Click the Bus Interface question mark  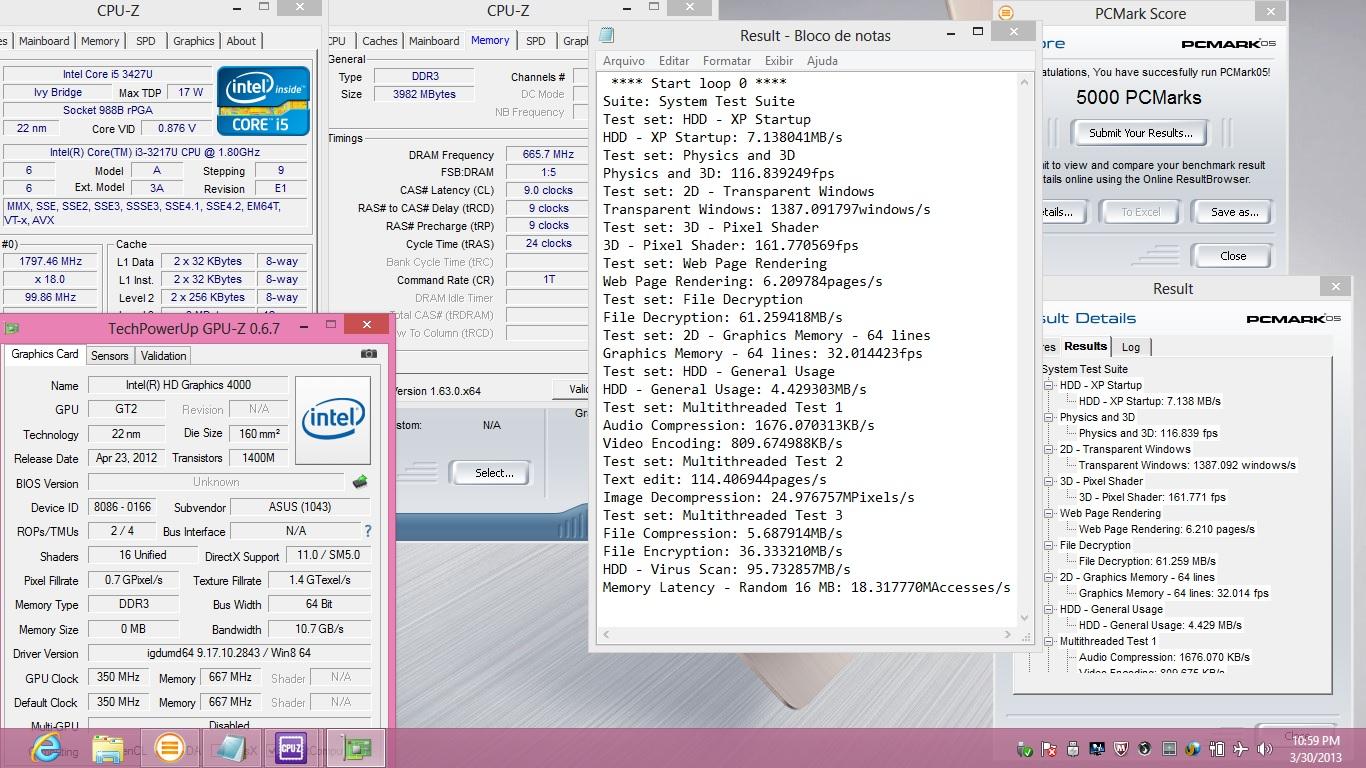coord(367,531)
